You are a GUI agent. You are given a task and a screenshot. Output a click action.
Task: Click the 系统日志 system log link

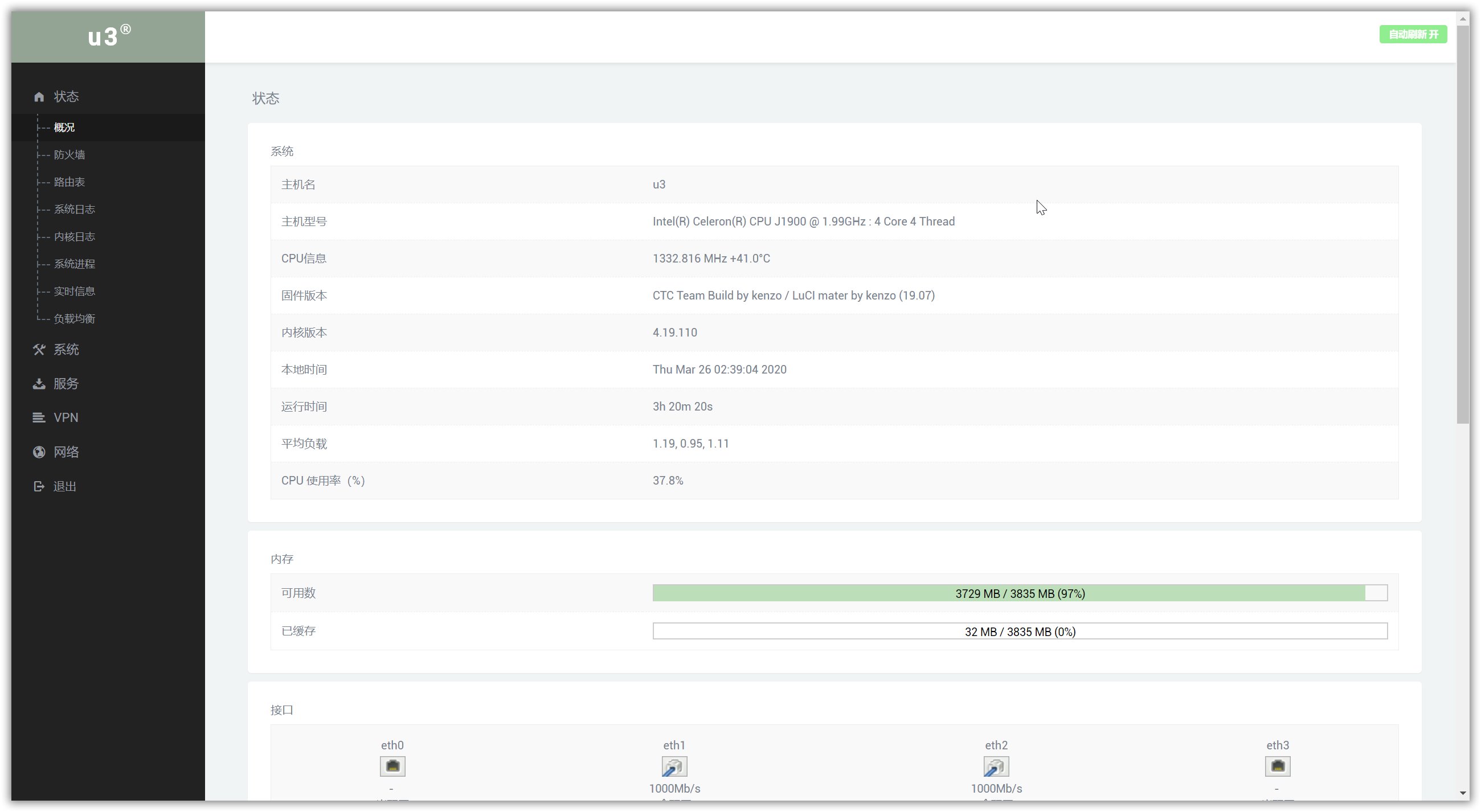coord(75,209)
